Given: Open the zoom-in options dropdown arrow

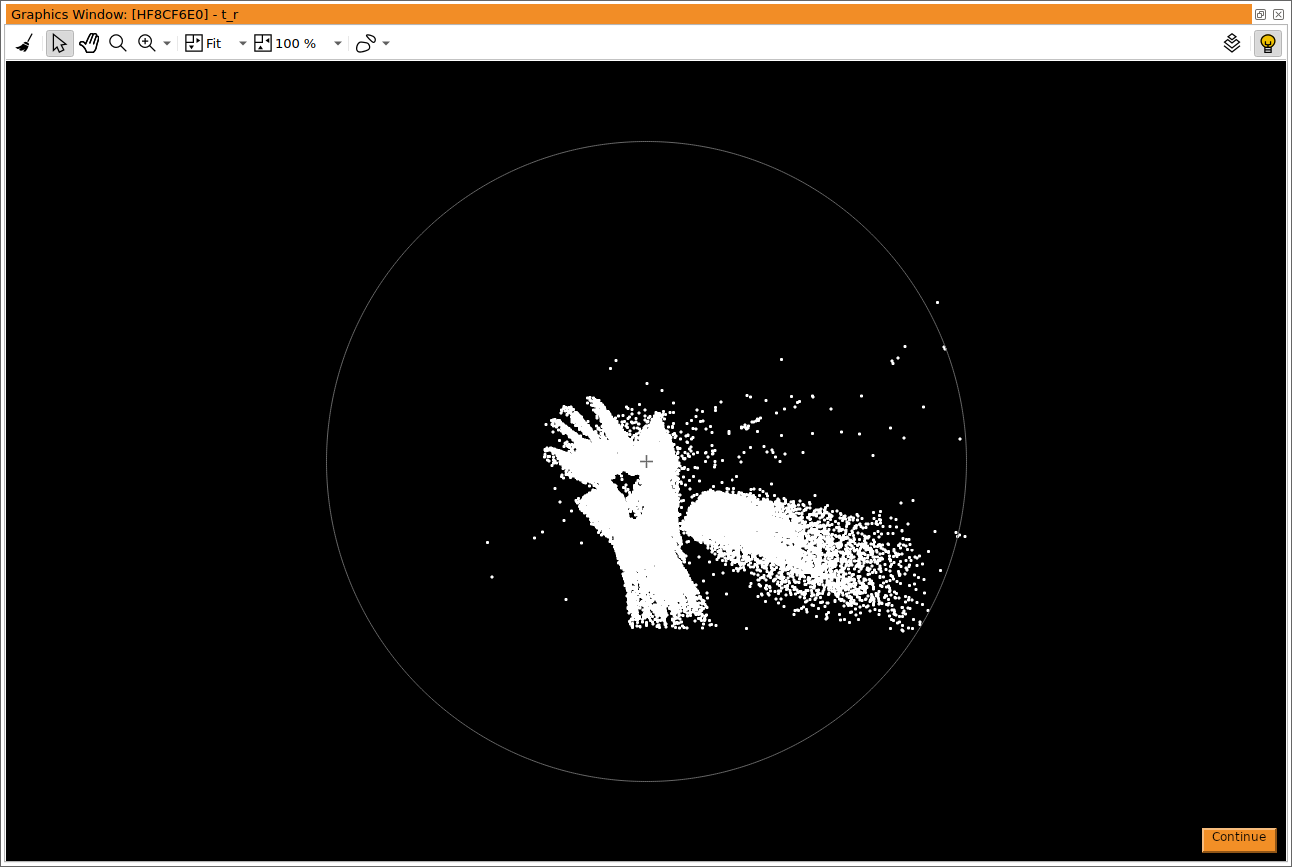Looking at the screenshot, I should pyautogui.click(x=167, y=44).
